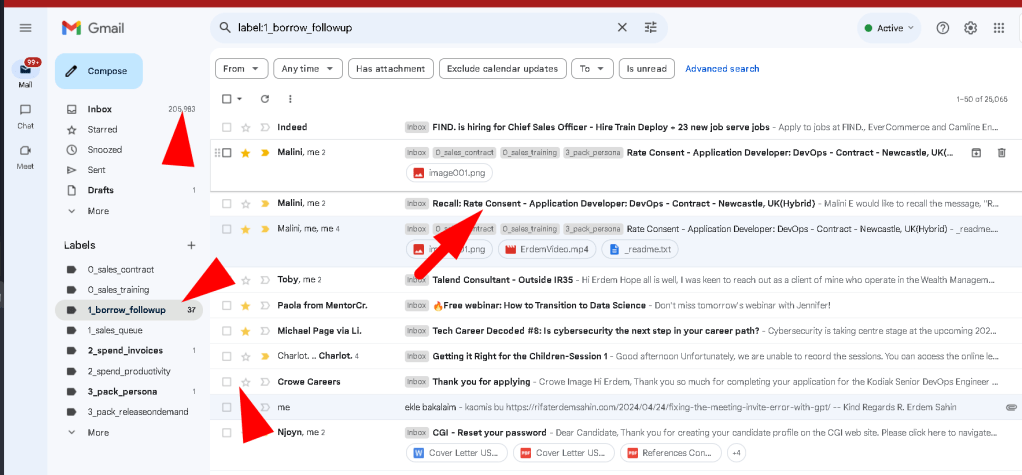The height and width of the screenshot is (475, 1022).
Task: Open the More options three-dot menu
Action: point(290,99)
